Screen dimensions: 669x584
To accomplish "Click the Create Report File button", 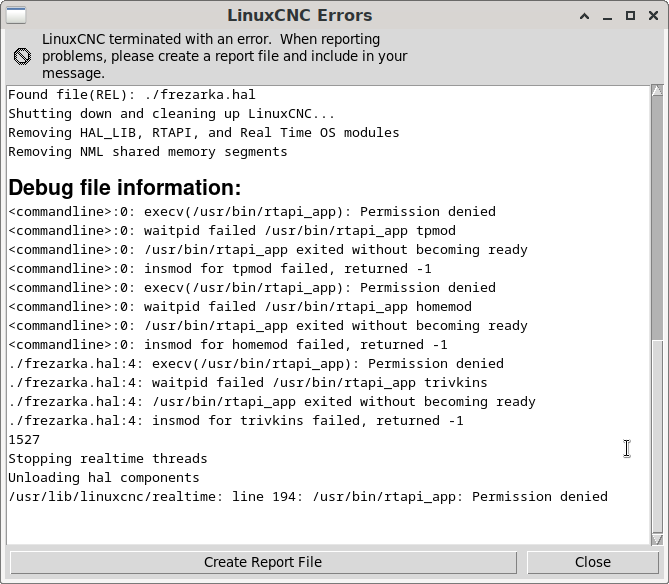I will (263, 562).
